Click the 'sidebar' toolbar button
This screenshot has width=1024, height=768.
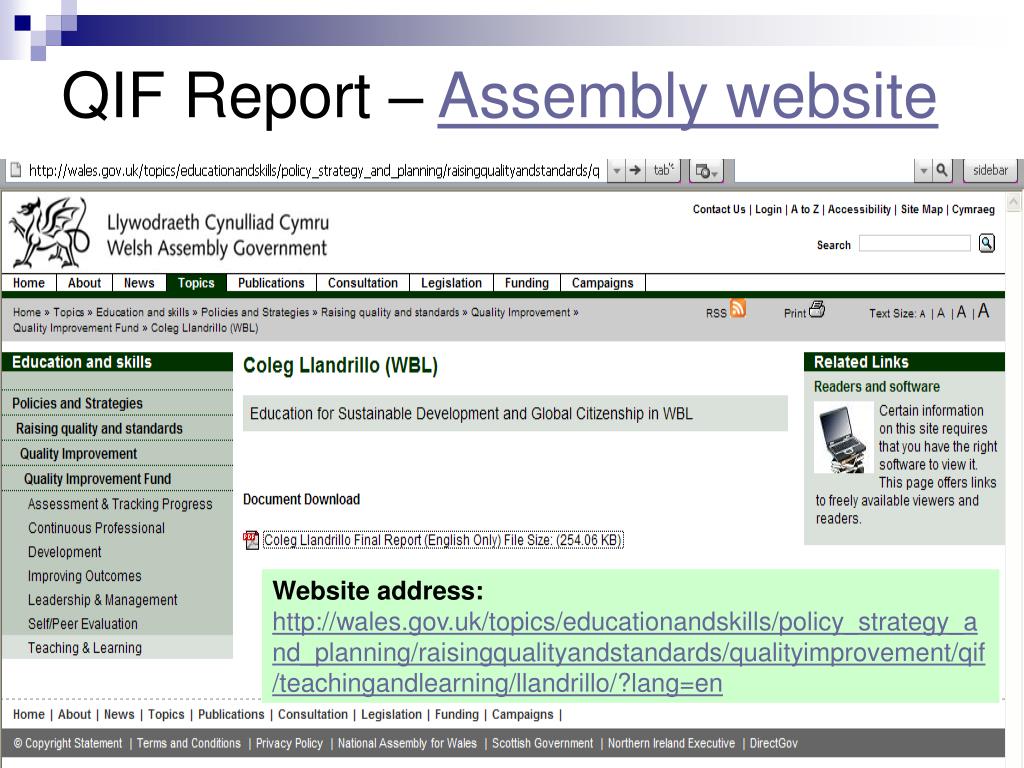(x=990, y=170)
